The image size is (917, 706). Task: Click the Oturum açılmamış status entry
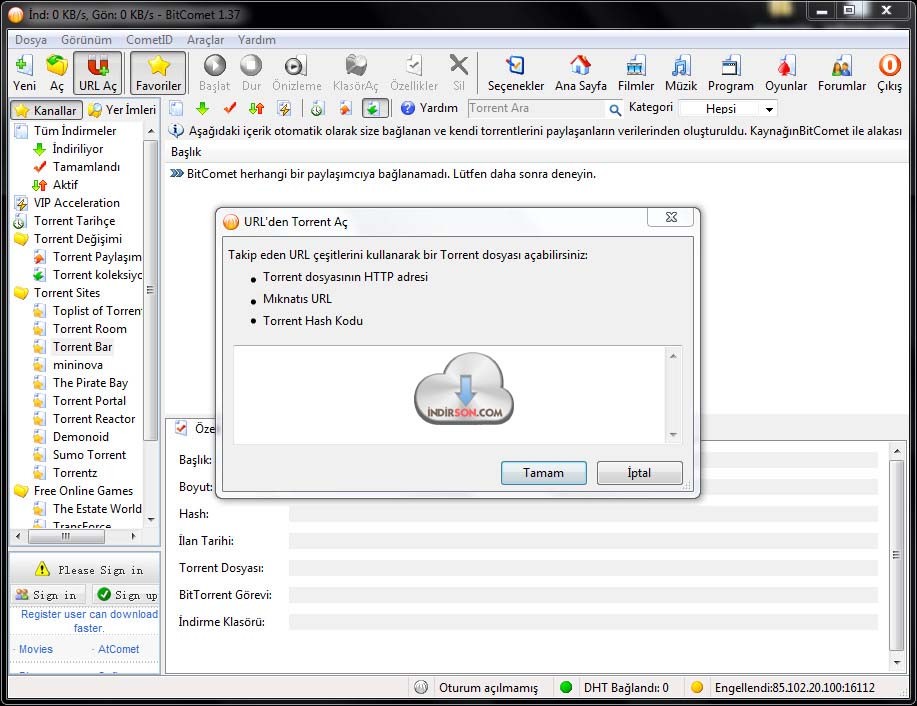pyautogui.click(x=488, y=688)
